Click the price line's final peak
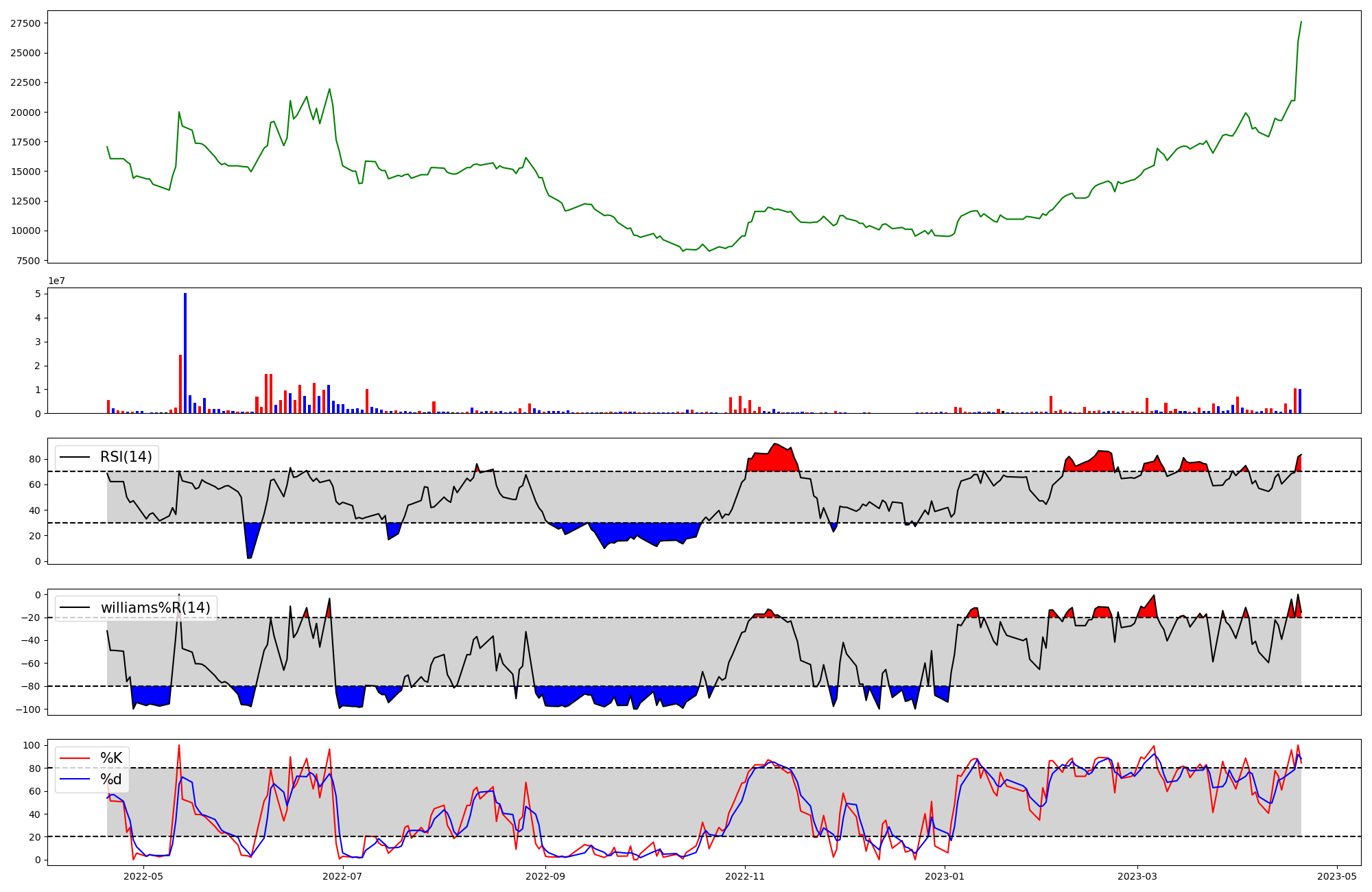Screen dimensions: 1372x892 [x=1301, y=22]
